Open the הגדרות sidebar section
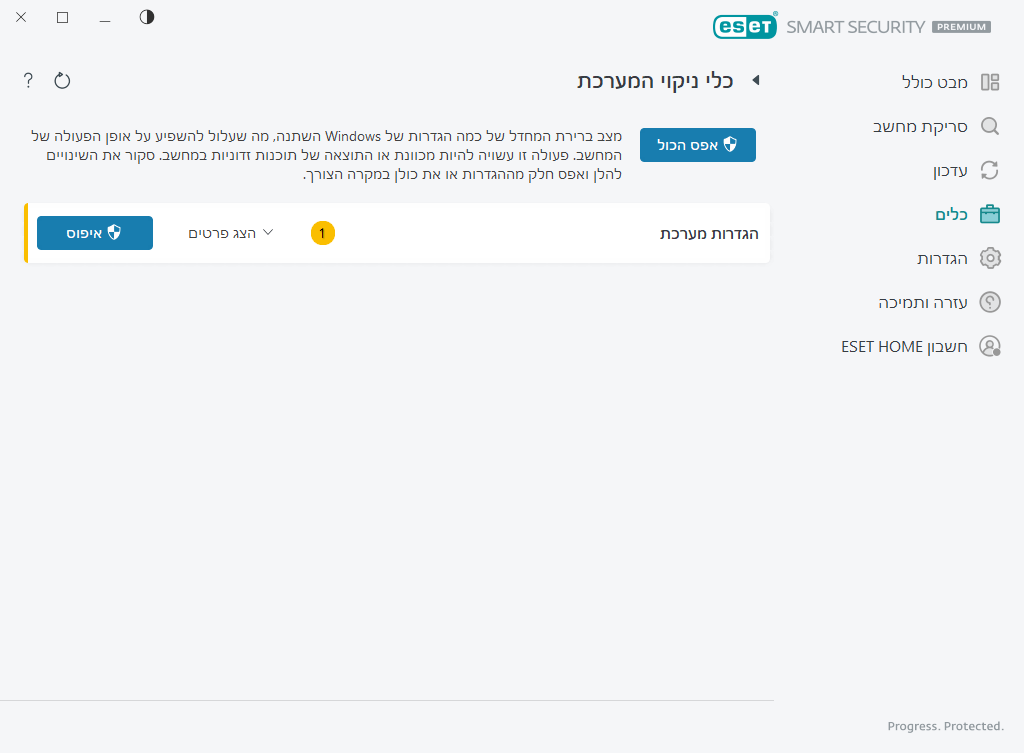The image size is (1024, 753). (x=942, y=258)
